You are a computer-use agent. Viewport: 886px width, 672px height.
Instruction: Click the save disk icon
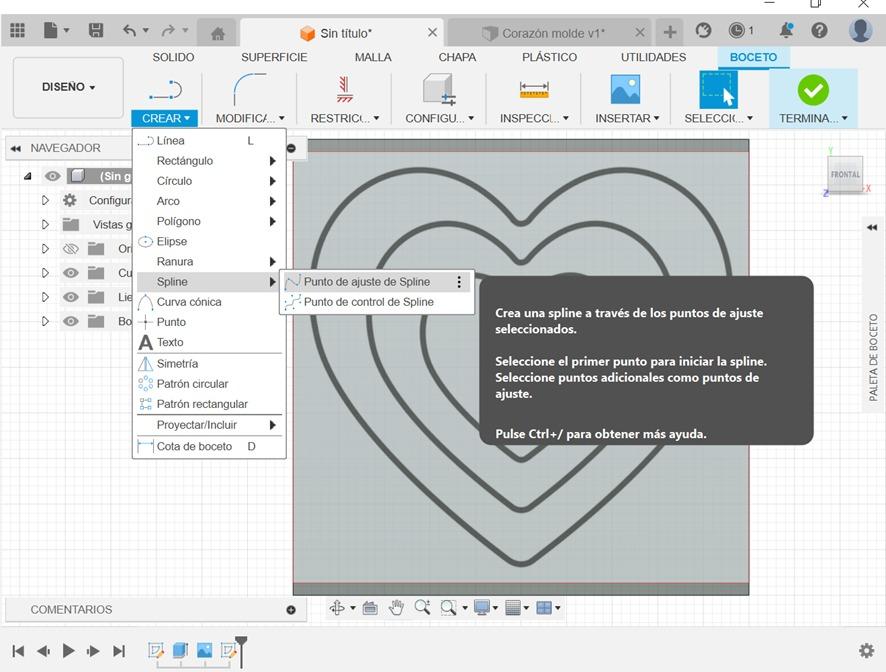[x=96, y=31]
